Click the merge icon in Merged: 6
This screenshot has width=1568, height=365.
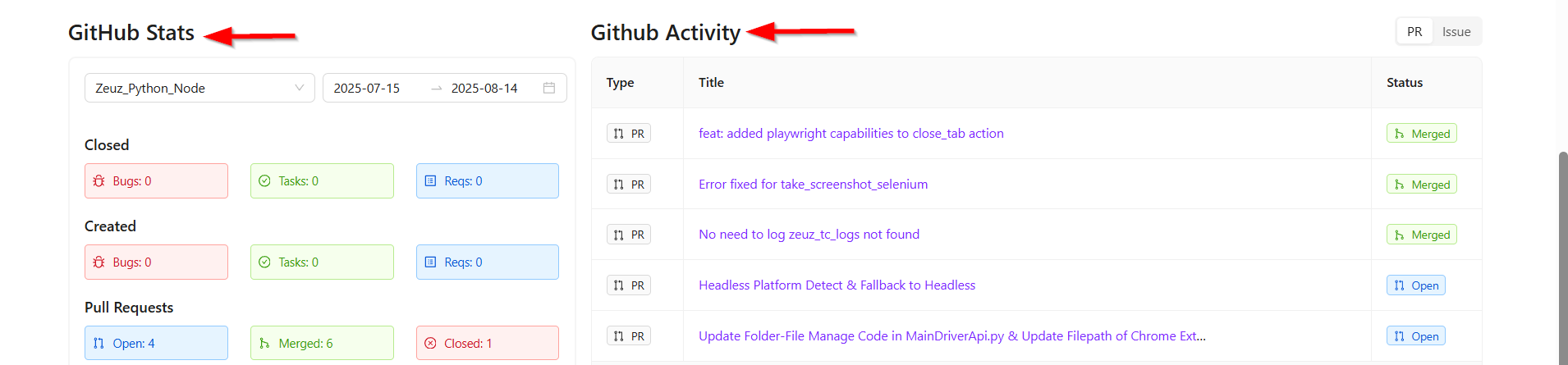[x=264, y=343]
